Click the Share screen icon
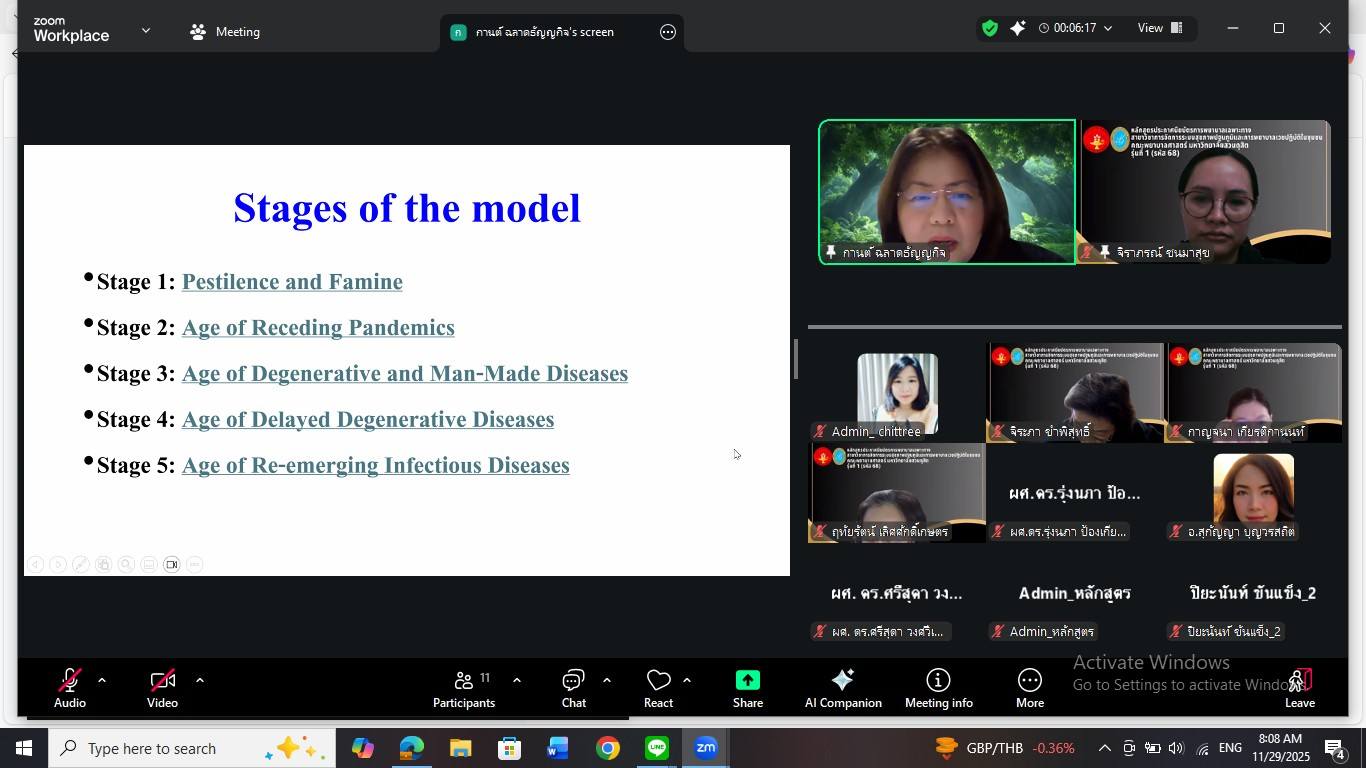 click(747, 688)
